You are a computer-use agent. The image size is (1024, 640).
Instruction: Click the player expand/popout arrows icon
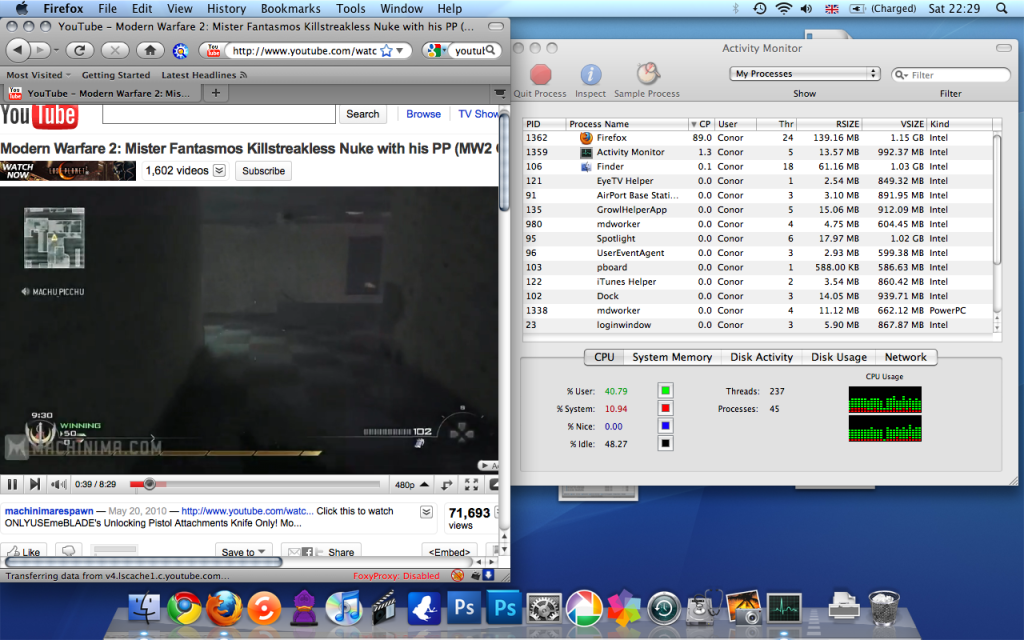447,485
